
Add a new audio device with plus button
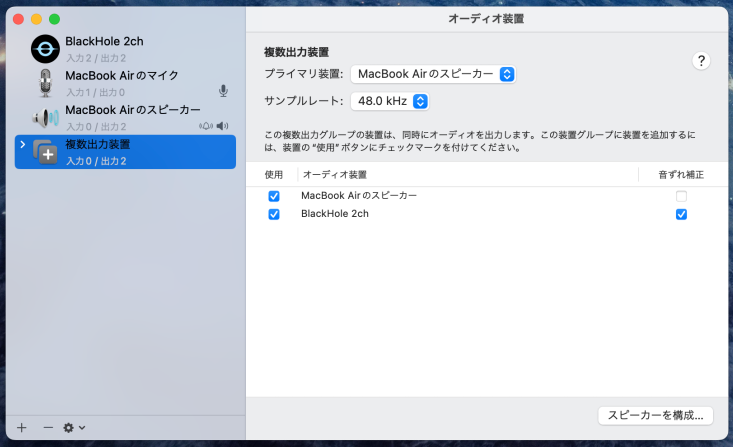tap(22, 427)
